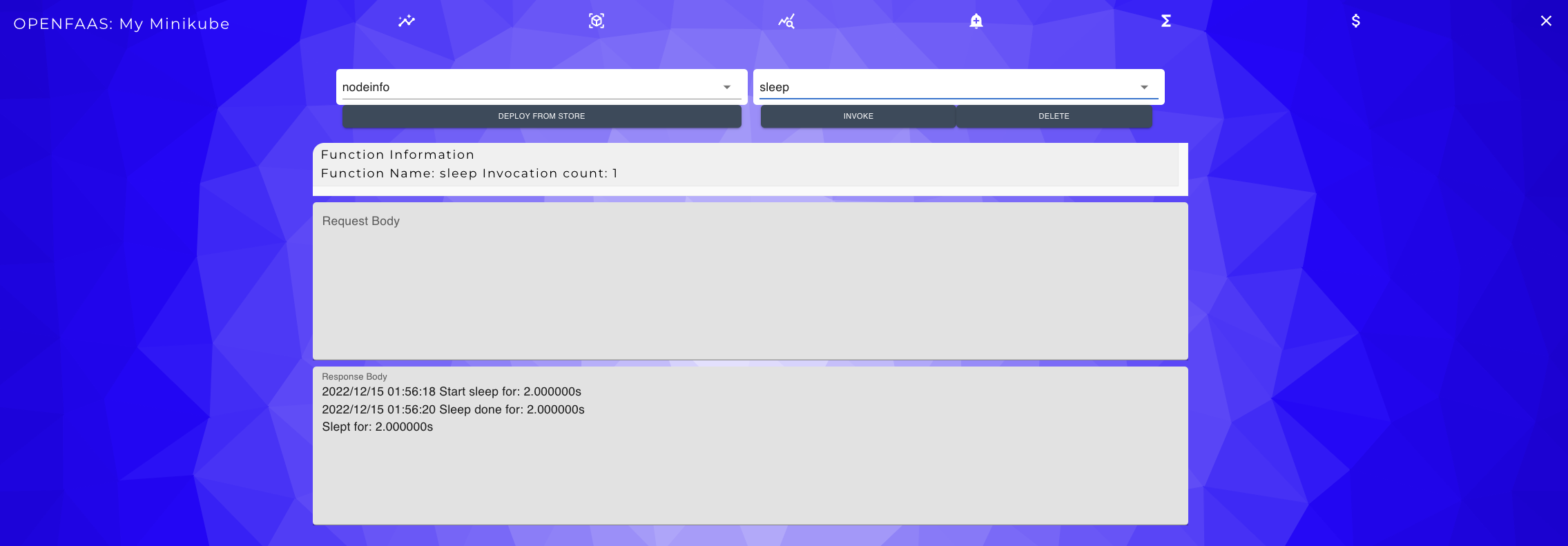This screenshot has width=1568, height=546.
Task: Click the OPENFAAS: My Minikube title
Action: coord(122,23)
